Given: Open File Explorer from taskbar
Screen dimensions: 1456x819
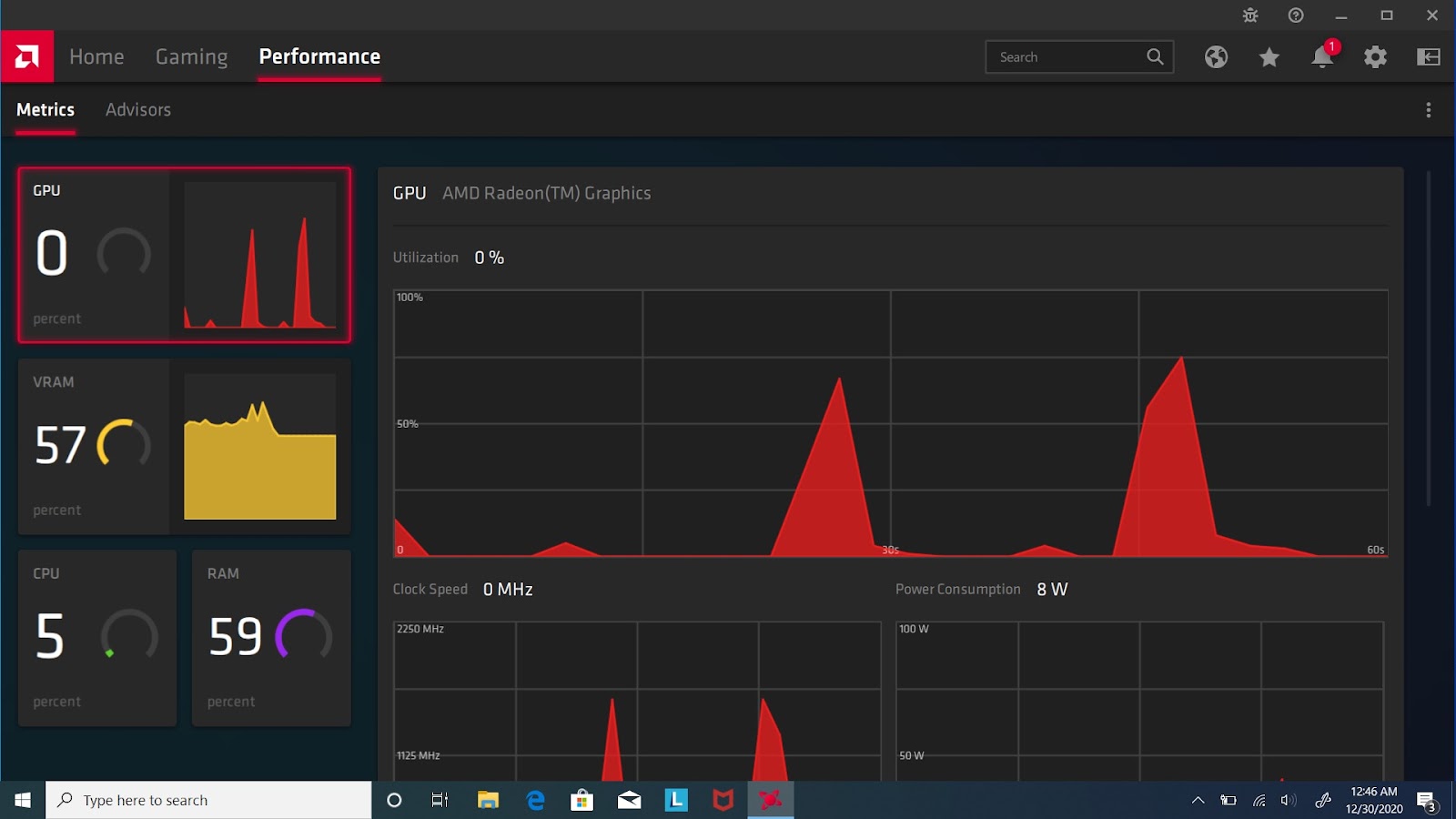Looking at the screenshot, I should click(x=488, y=800).
